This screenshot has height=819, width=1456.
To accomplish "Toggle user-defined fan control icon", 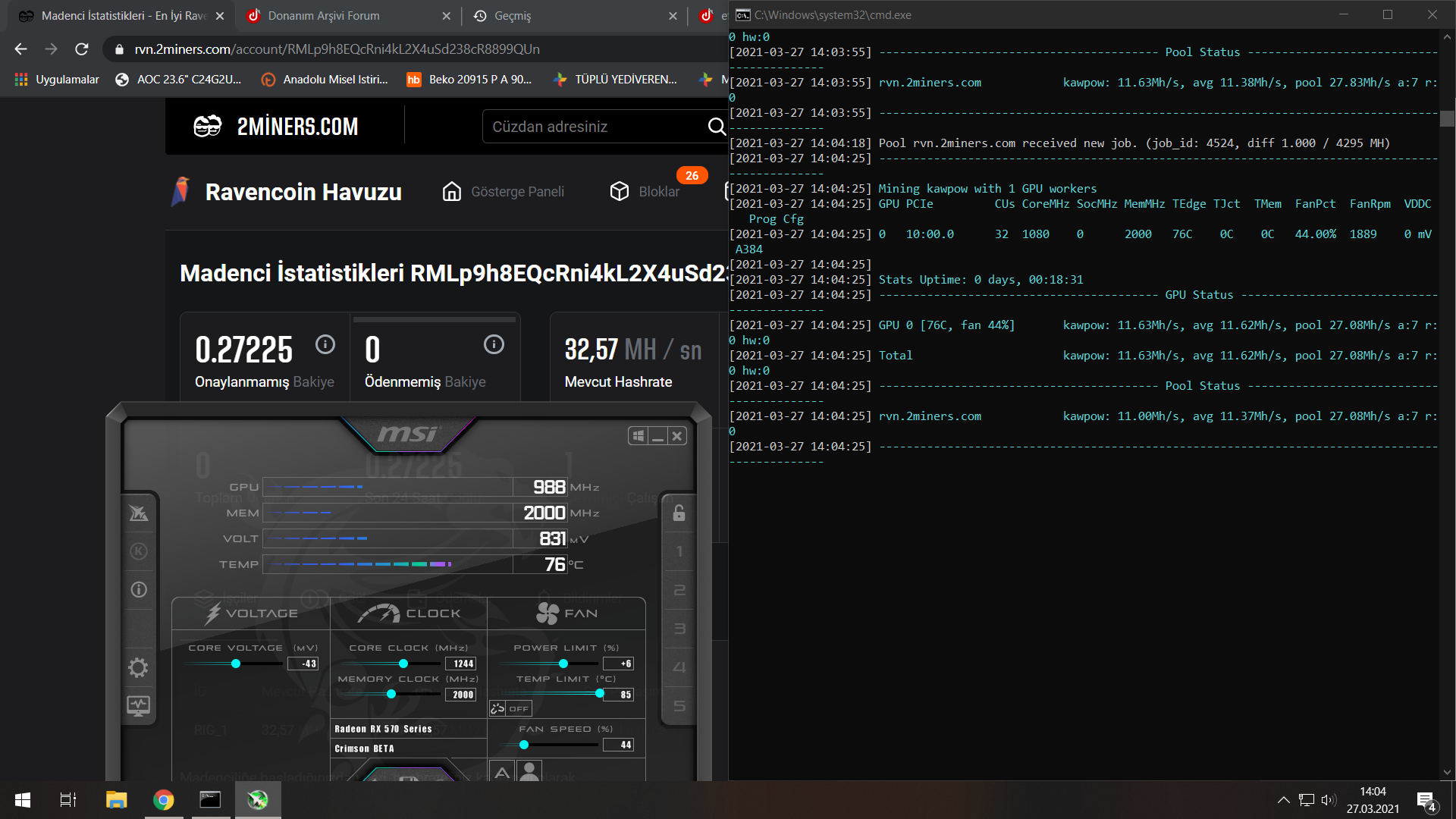I will tap(529, 772).
